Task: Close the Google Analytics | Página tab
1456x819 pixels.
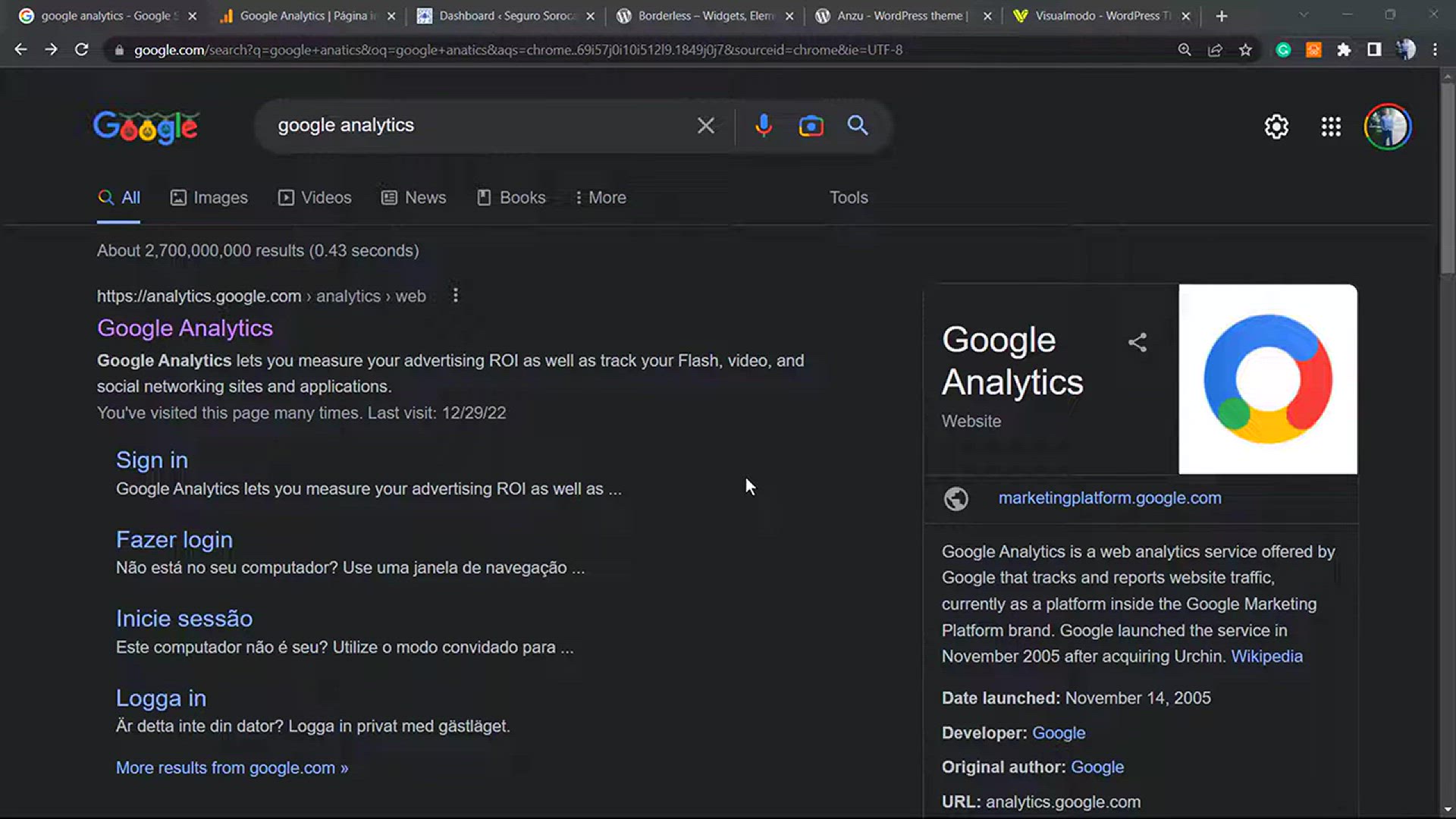Action: [391, 16]
